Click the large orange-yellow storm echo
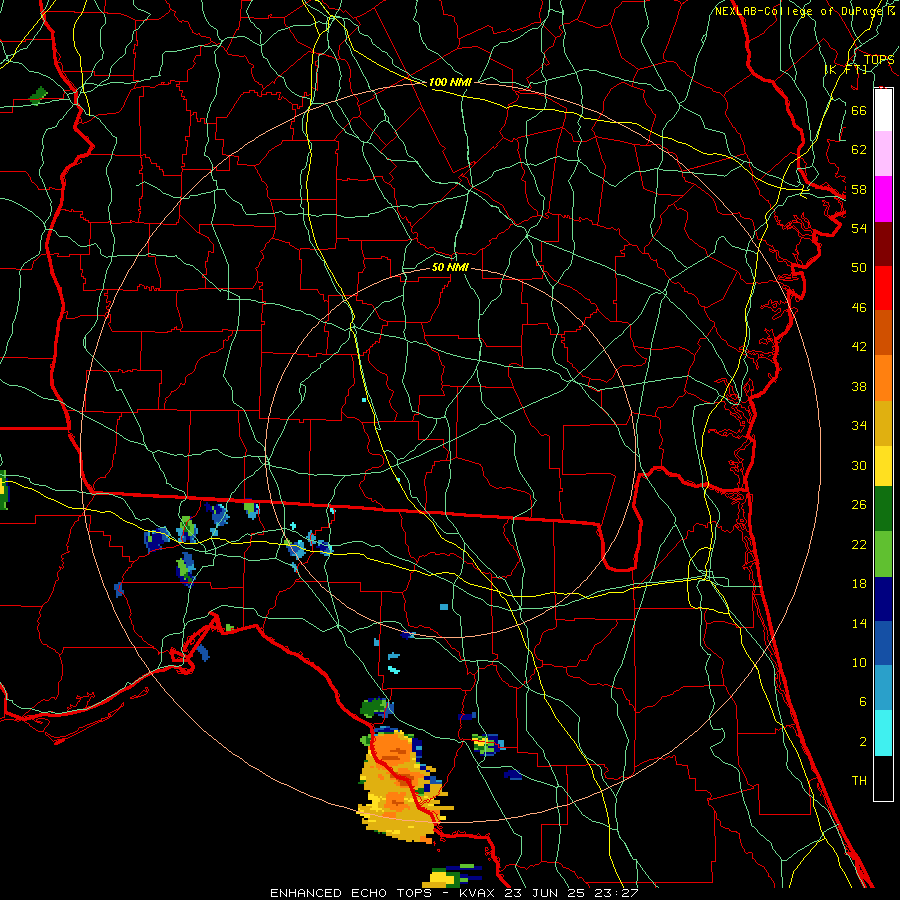The width and height of the screenshot is (900, 900). 402,786
